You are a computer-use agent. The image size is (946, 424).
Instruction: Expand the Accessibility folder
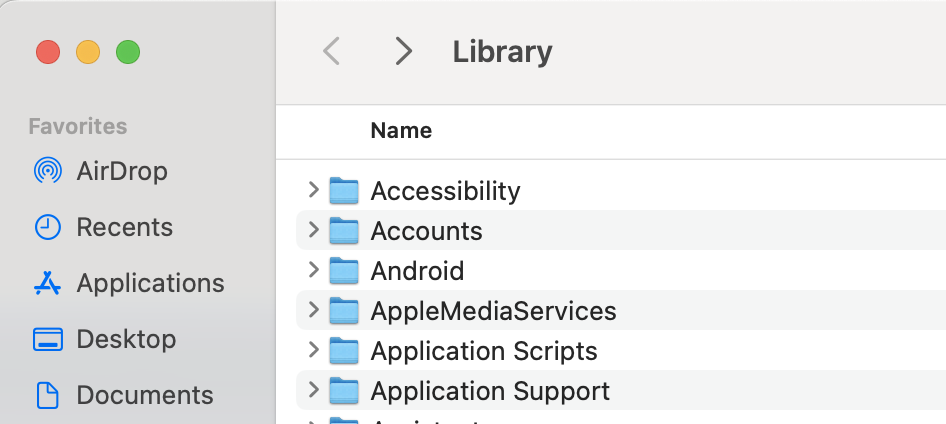pos(313,189)
